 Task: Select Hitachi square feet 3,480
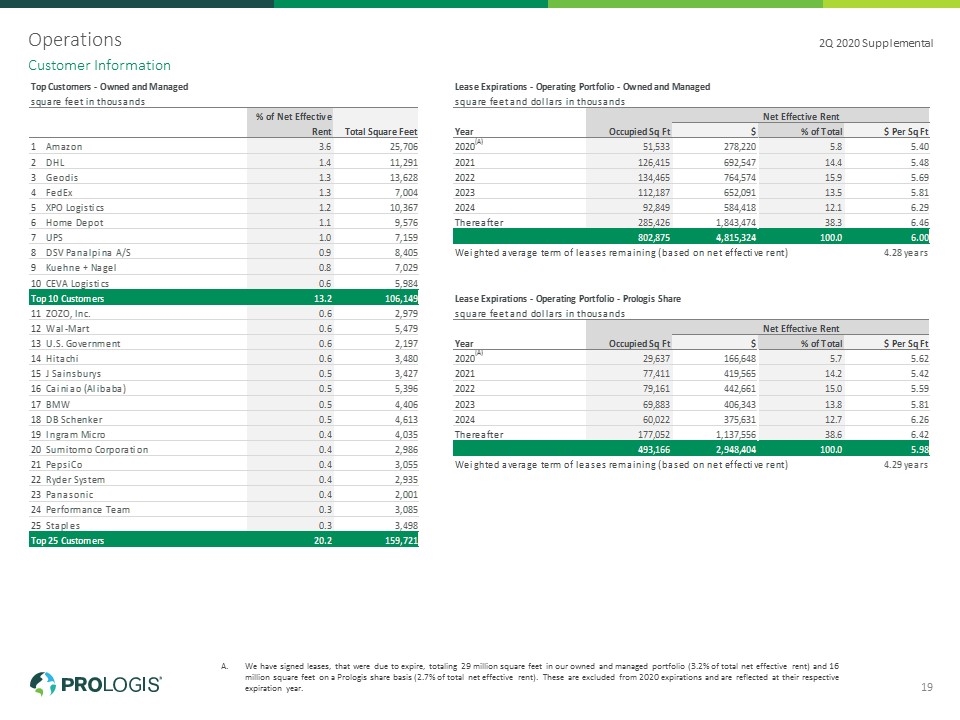point(406,359)
